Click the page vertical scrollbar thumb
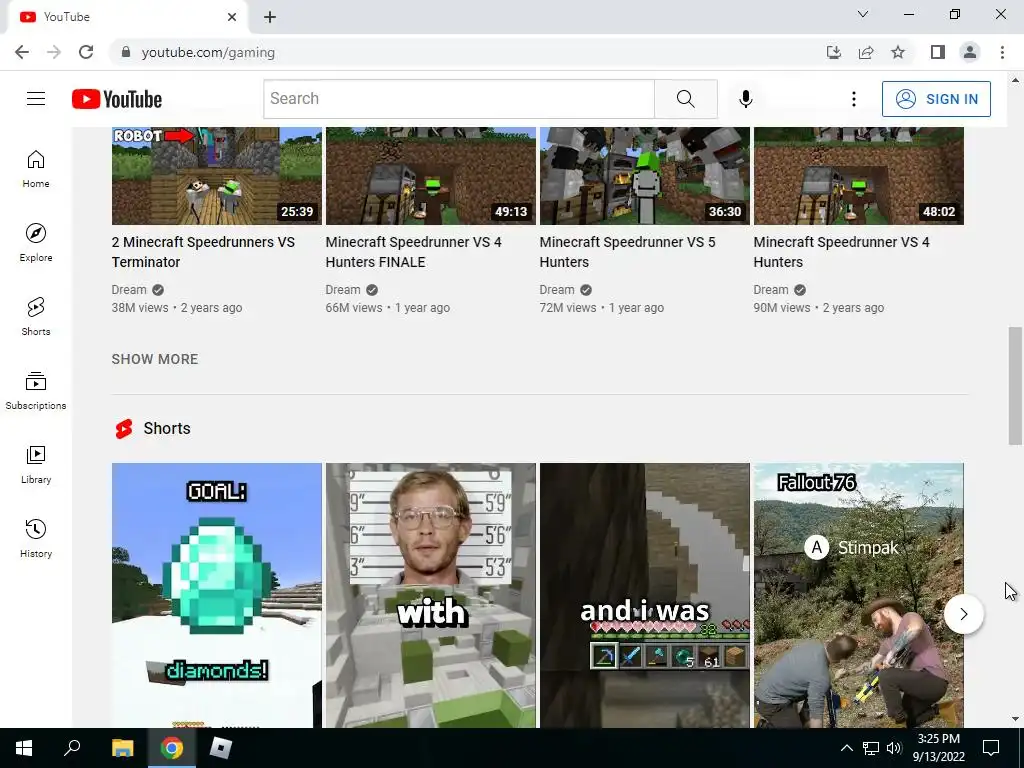 coord(1015,386)
